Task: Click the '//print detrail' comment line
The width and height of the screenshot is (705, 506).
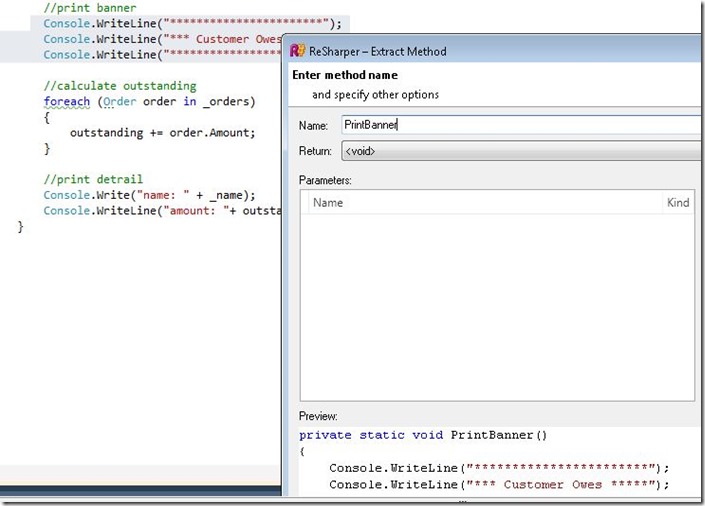Action: pos(93,179)
